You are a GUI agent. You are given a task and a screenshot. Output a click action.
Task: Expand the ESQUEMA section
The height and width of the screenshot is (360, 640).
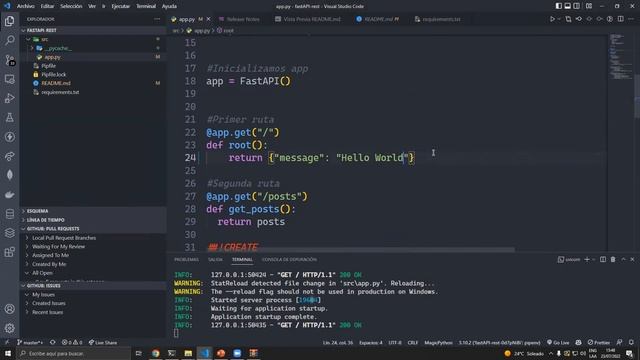[93, 211]
